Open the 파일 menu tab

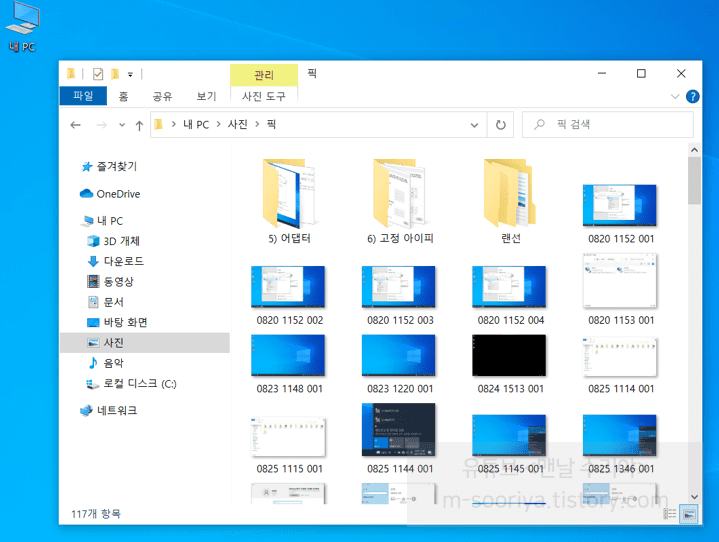click(x=83, y=96)
